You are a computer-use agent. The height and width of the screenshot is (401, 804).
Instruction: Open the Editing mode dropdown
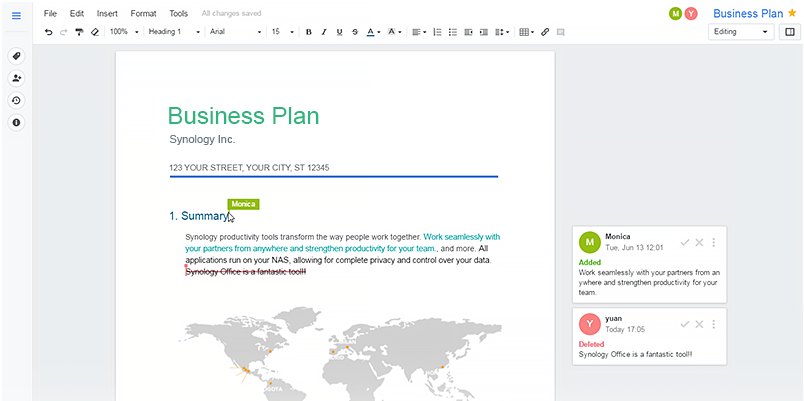[741, 32]
